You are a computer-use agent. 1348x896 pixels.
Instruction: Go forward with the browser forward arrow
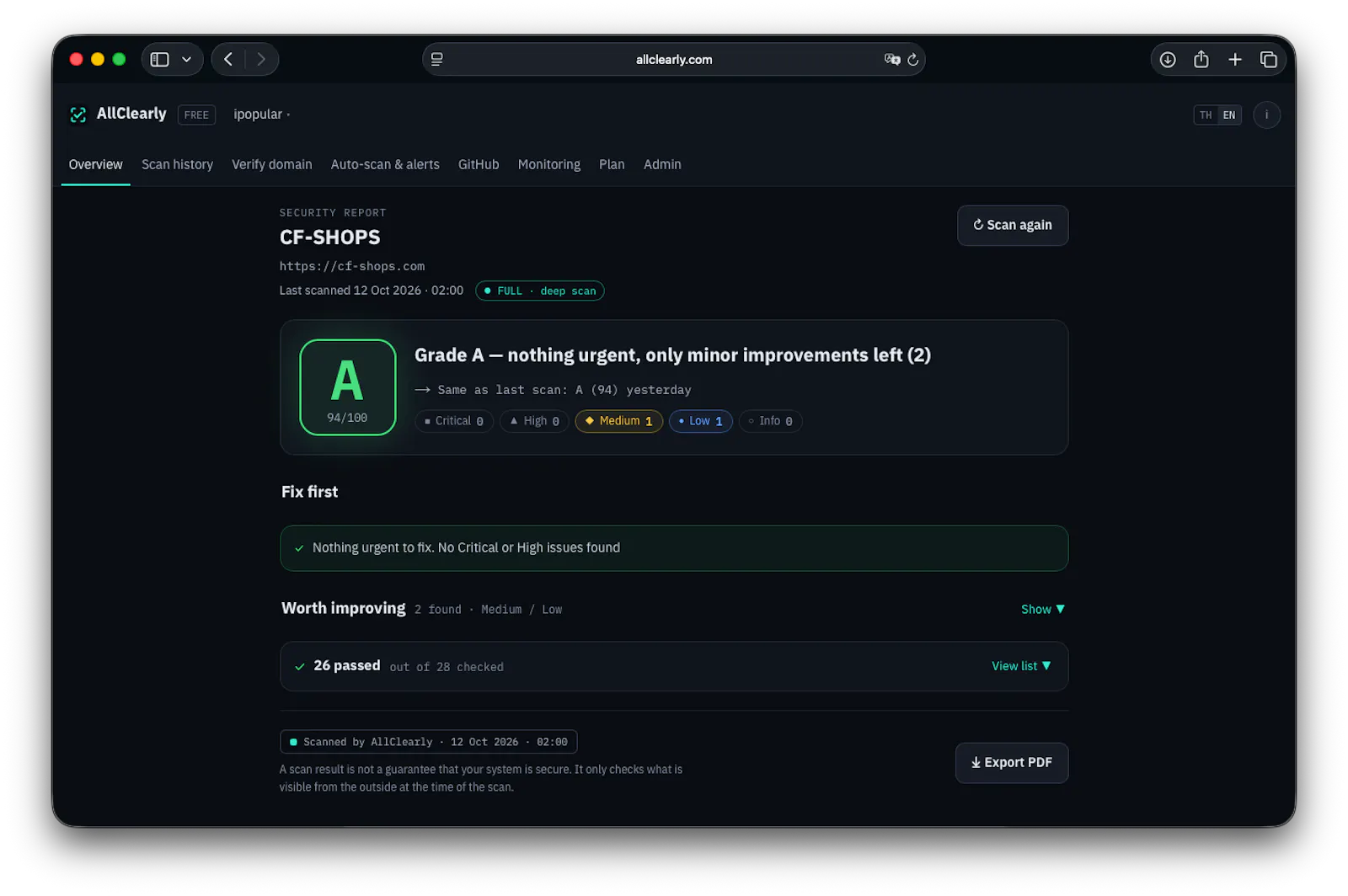tap(261, 60)
